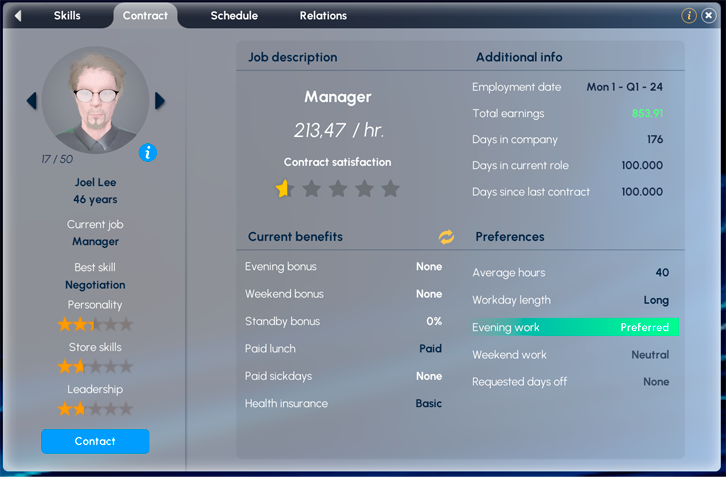Click the Health insurance Basic value
This screenshot has width=726, height=477.
pos(428,404)
